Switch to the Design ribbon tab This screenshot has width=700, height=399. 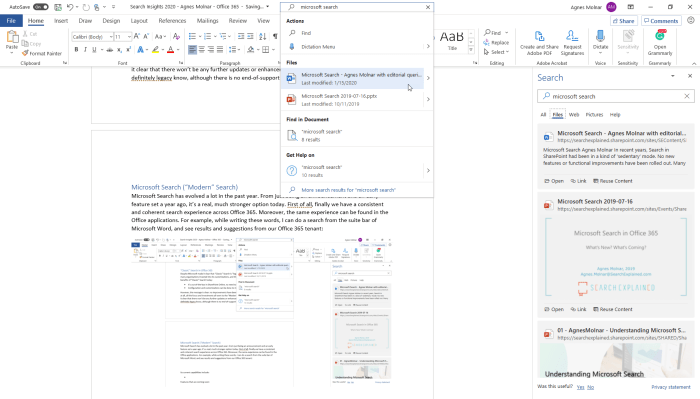111,21
